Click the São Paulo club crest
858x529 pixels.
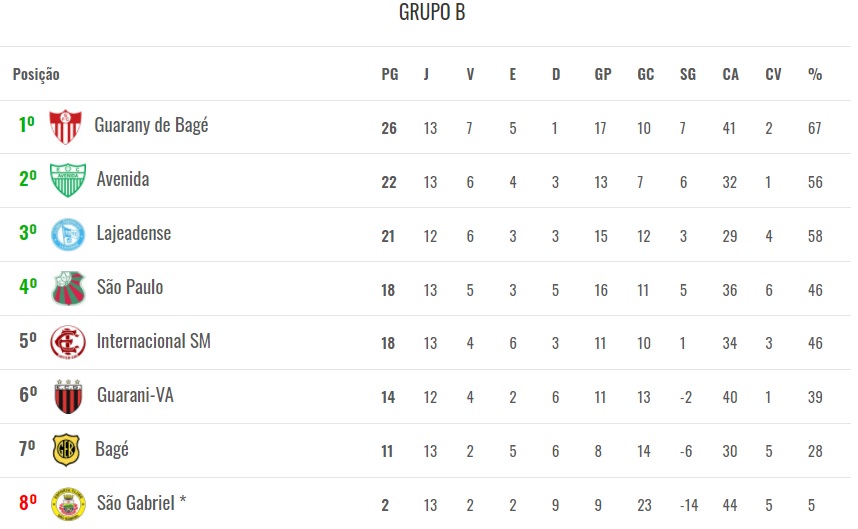(x=68, y=289)
